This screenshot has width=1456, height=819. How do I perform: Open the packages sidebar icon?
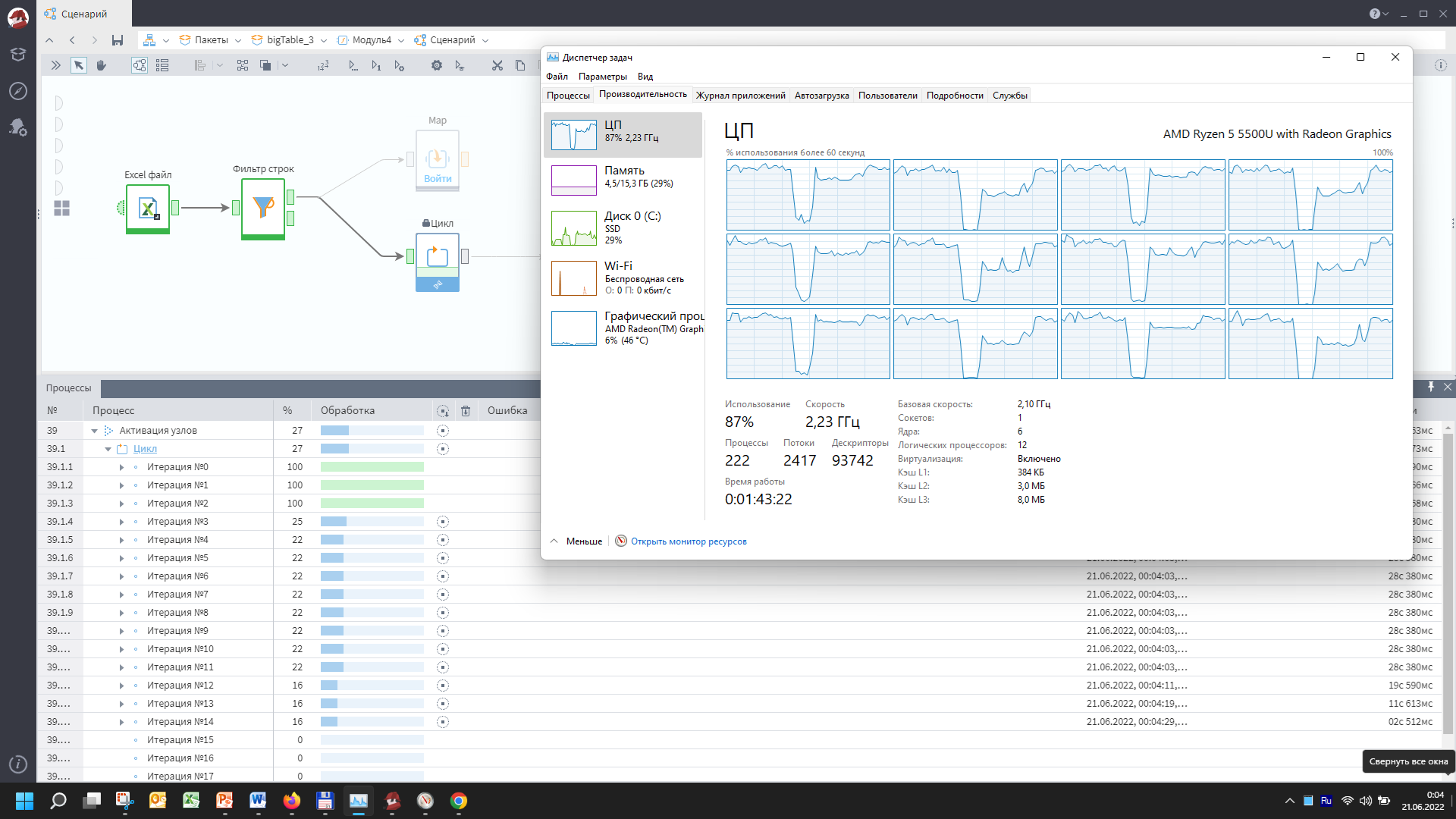(x=18, y=55)
